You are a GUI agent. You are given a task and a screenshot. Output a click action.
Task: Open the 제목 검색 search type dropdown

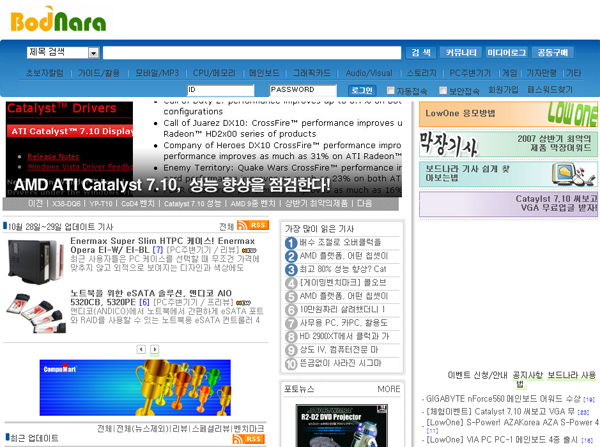point(63,52)
